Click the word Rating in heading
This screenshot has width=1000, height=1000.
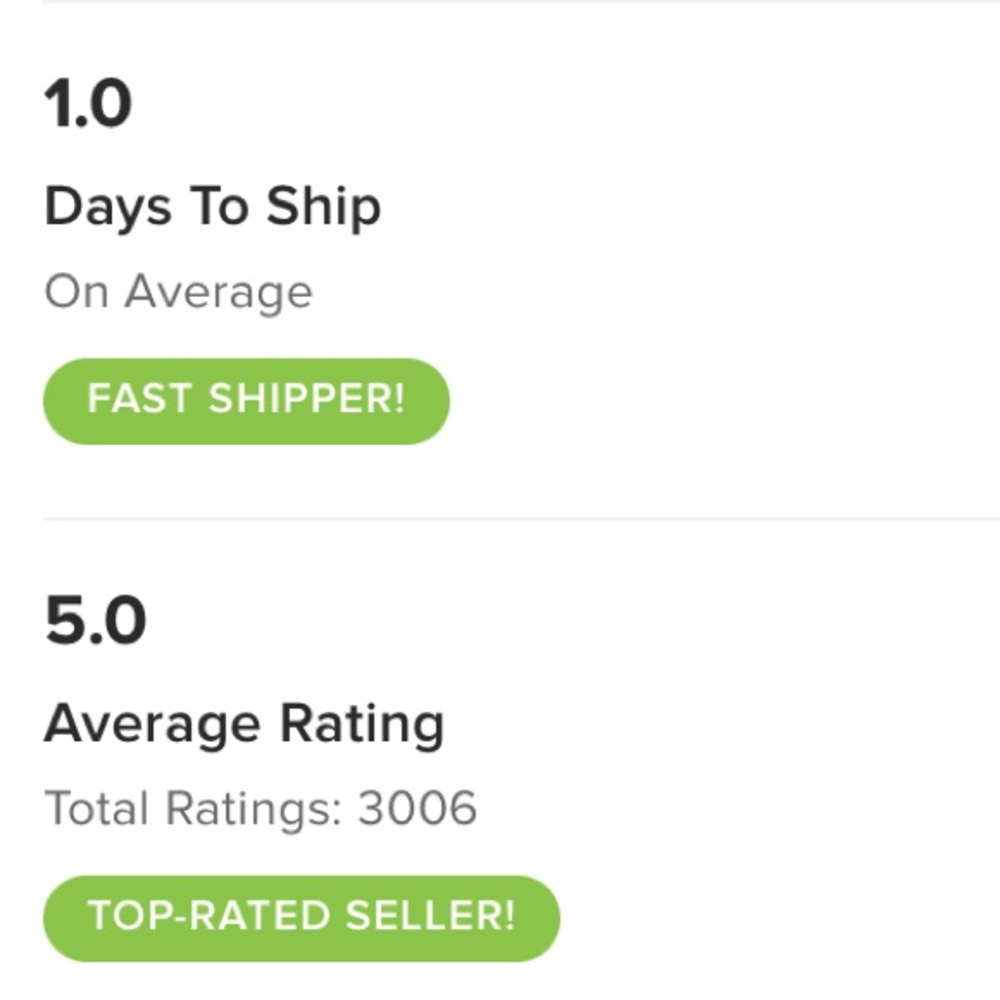(362, 724)
